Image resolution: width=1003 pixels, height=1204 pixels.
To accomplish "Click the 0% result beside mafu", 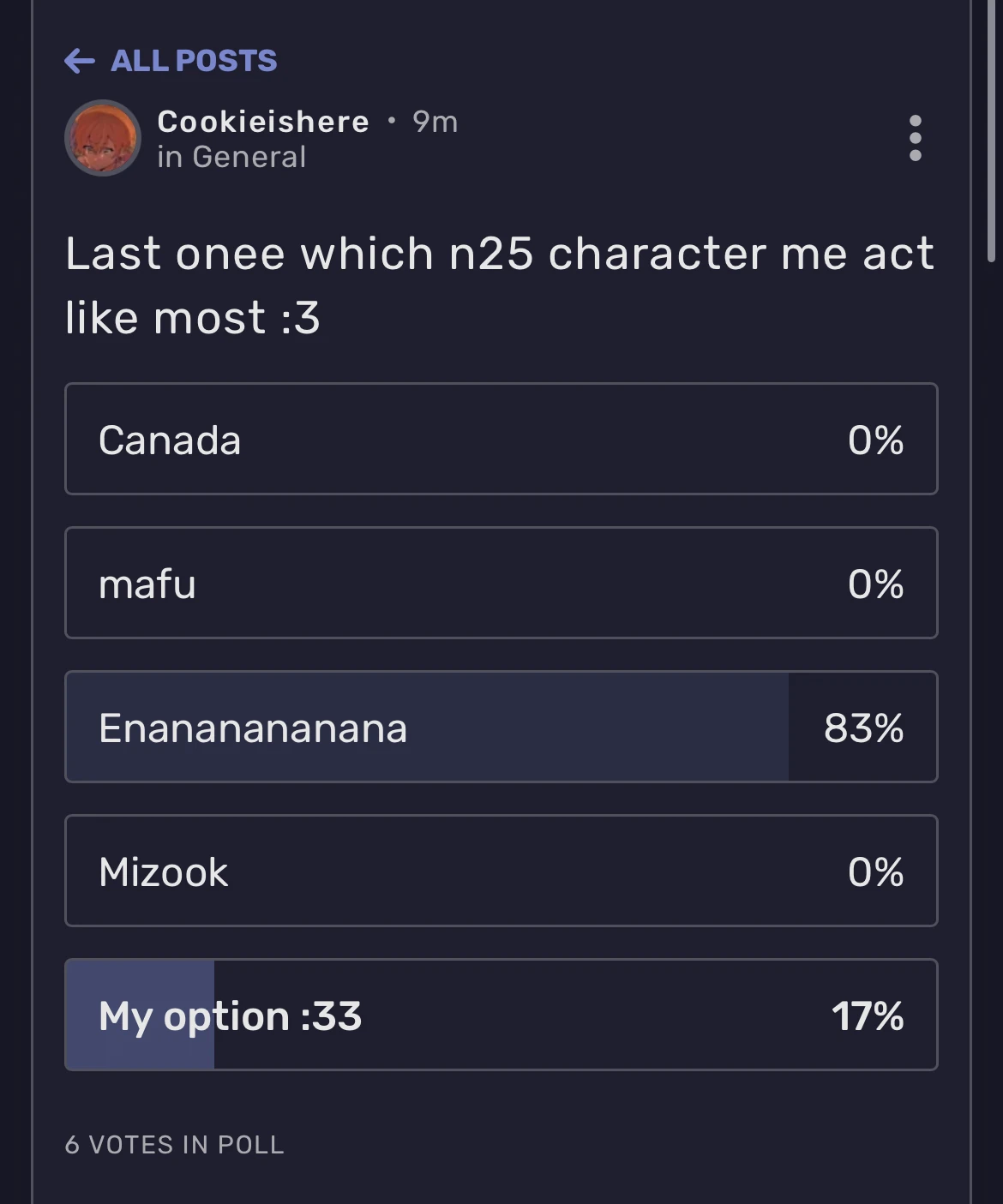I will point(875,584).
